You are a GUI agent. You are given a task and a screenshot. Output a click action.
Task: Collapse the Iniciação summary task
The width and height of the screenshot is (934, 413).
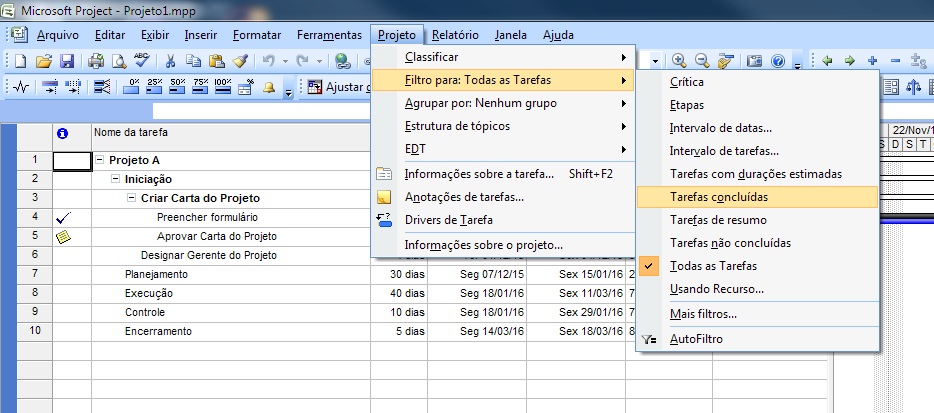click(116, 179)
